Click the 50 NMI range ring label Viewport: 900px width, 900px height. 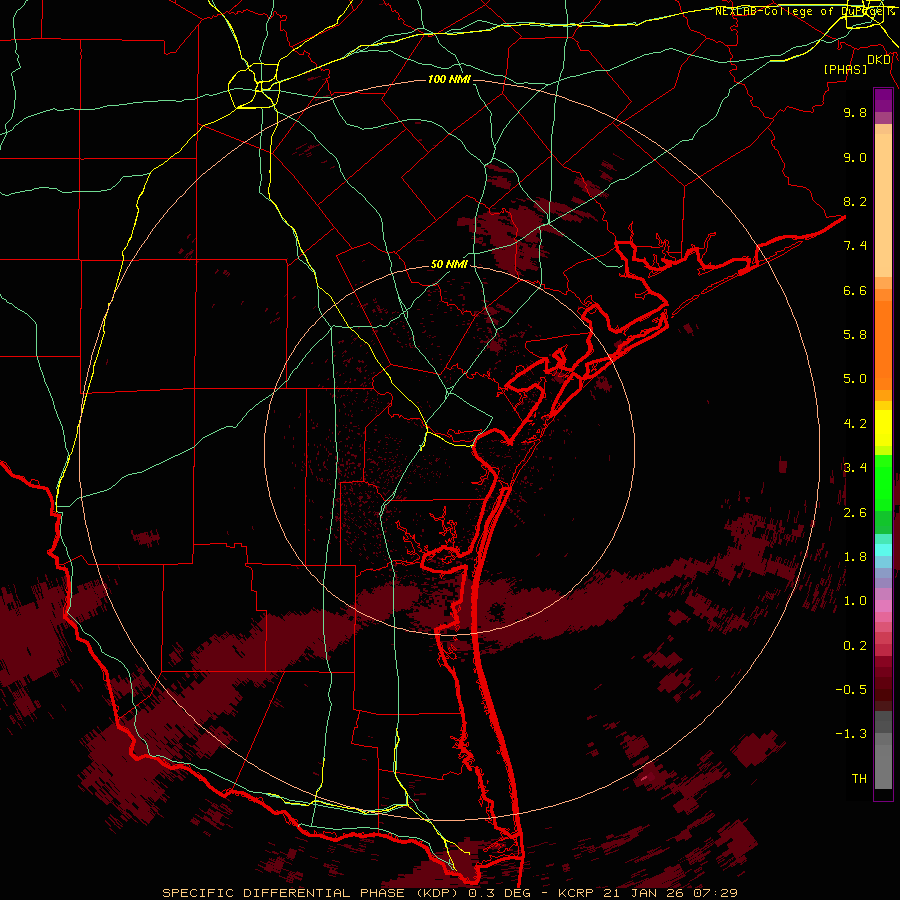click(x=449, y=265)
